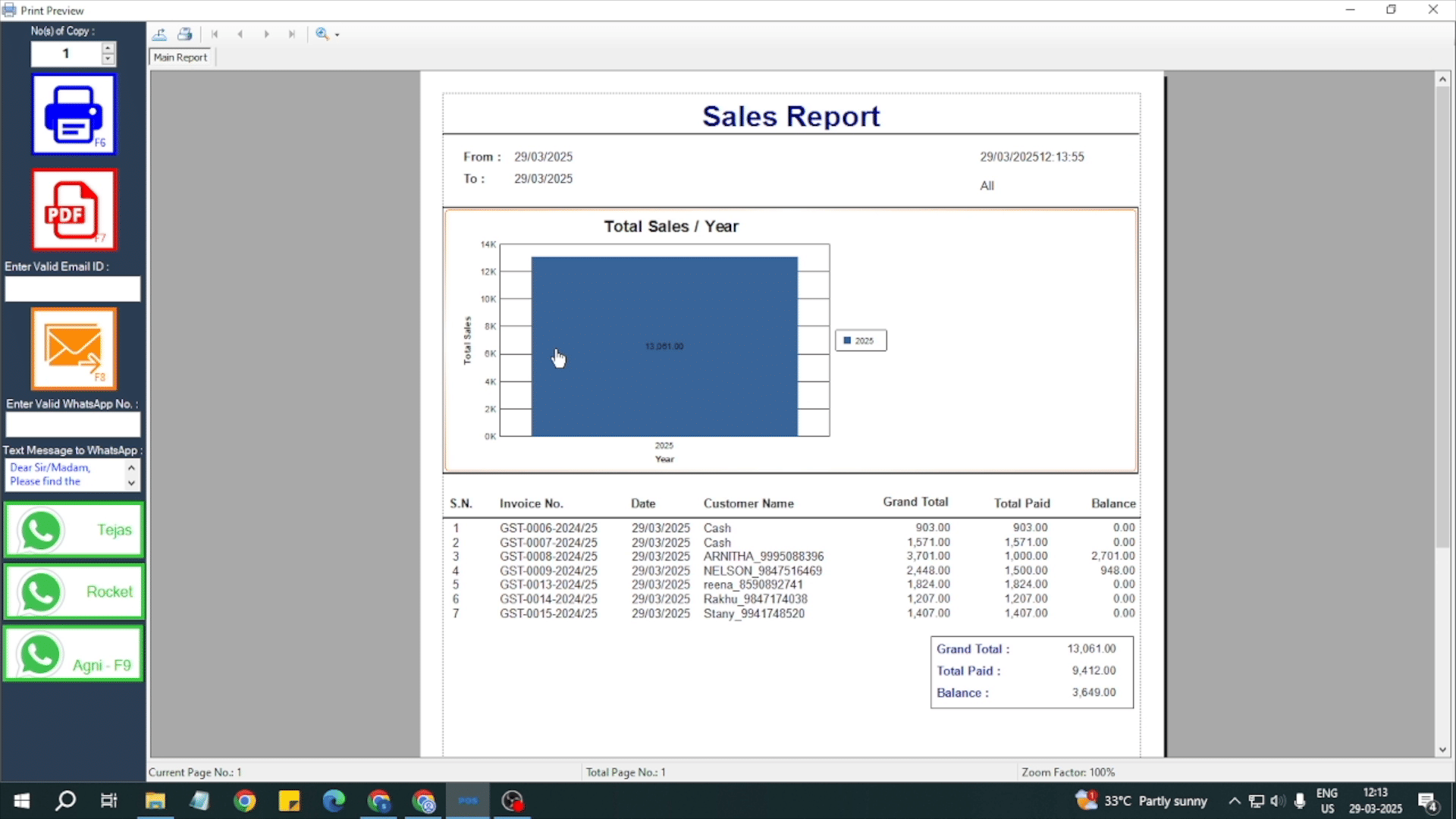
Task: Increase number of copies with up arrow
Action: 108,48
